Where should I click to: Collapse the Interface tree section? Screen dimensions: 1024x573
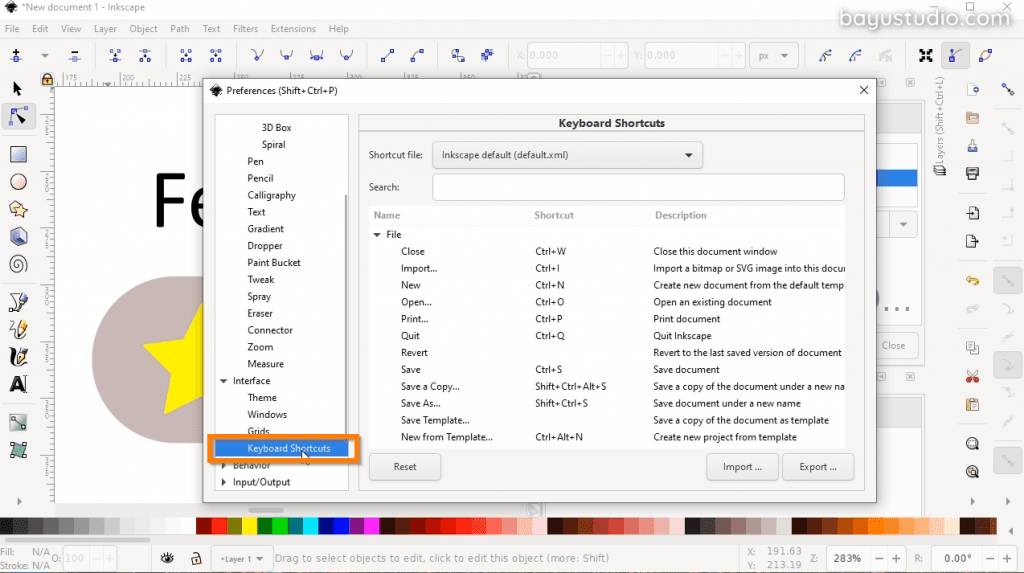pyautogui.click(x=223, y=381)
